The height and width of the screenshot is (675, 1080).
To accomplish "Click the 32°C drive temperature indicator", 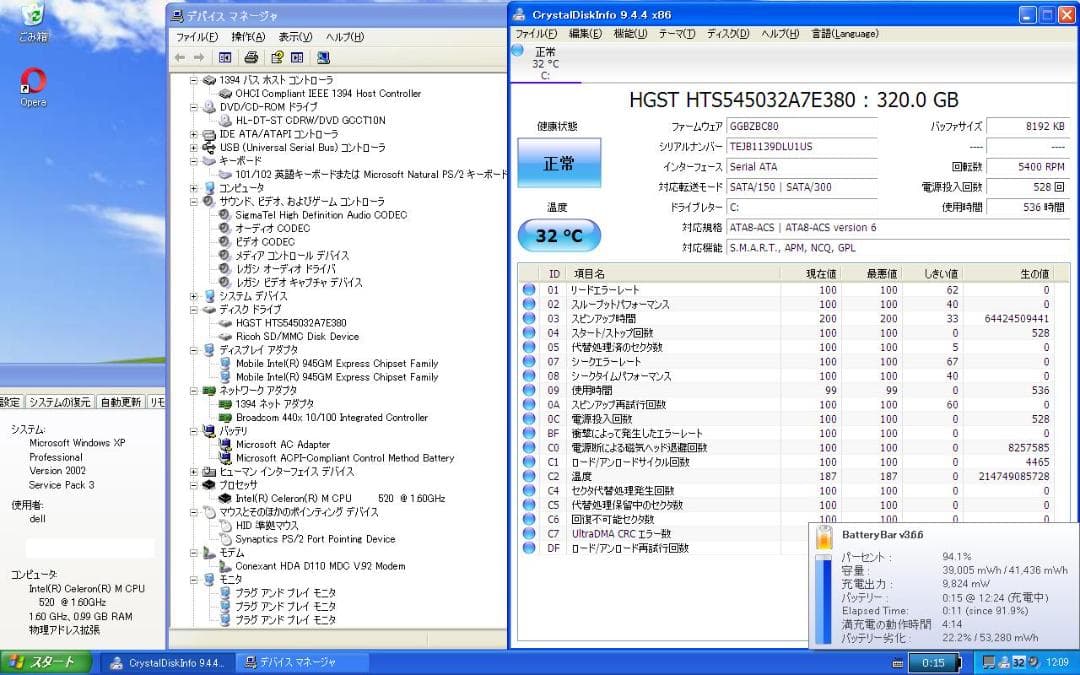I will (x=559, y=235).
